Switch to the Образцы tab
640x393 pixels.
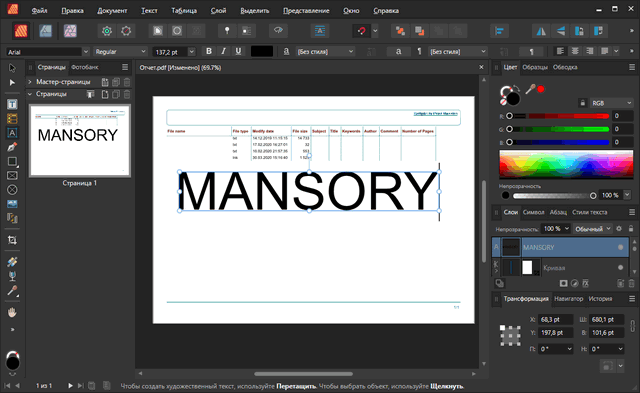click(535, 67)
